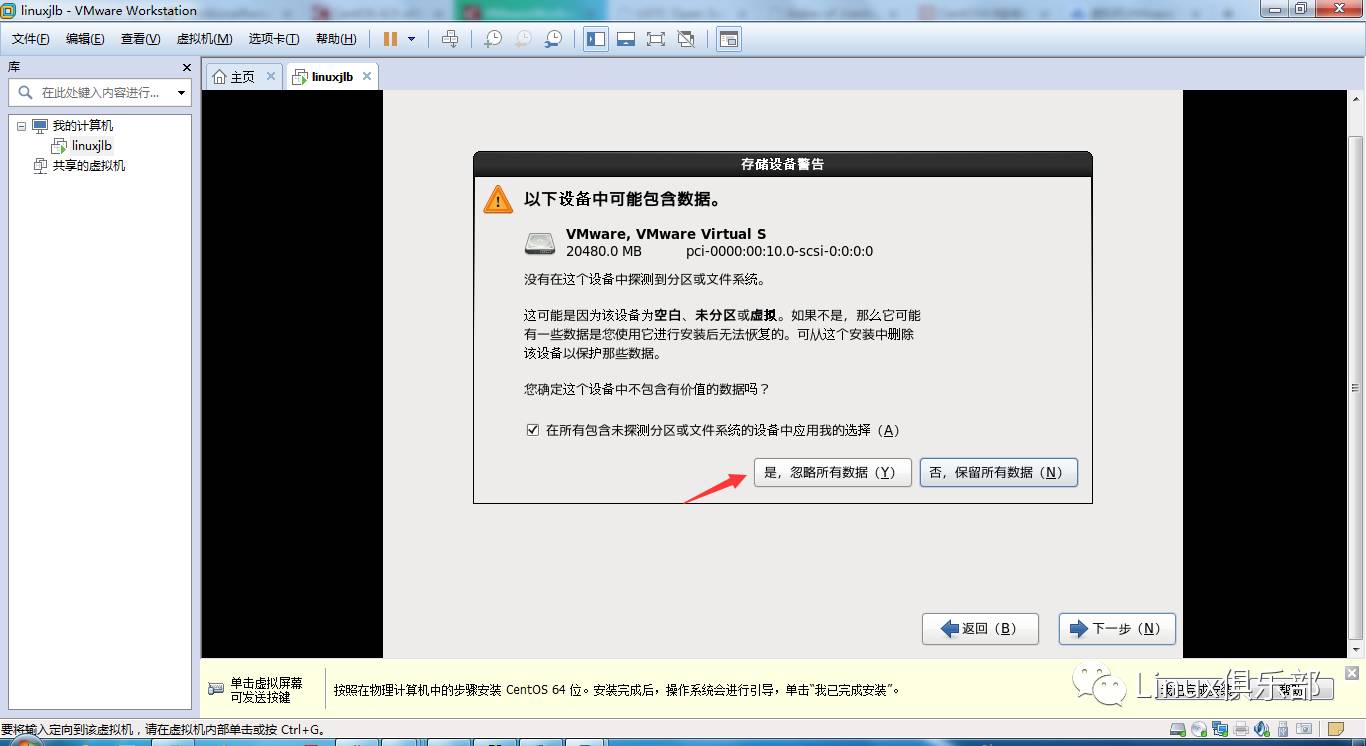Collapse the 我的计算机 tree node
This screenshot has width=1366, height=746.
coord(22,126)
